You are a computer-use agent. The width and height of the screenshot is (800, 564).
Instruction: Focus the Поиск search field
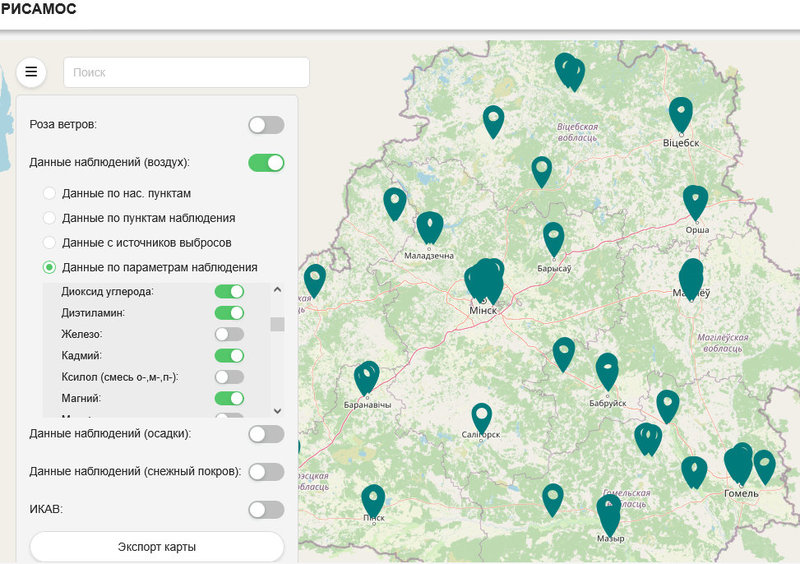[x=186, y=72]
